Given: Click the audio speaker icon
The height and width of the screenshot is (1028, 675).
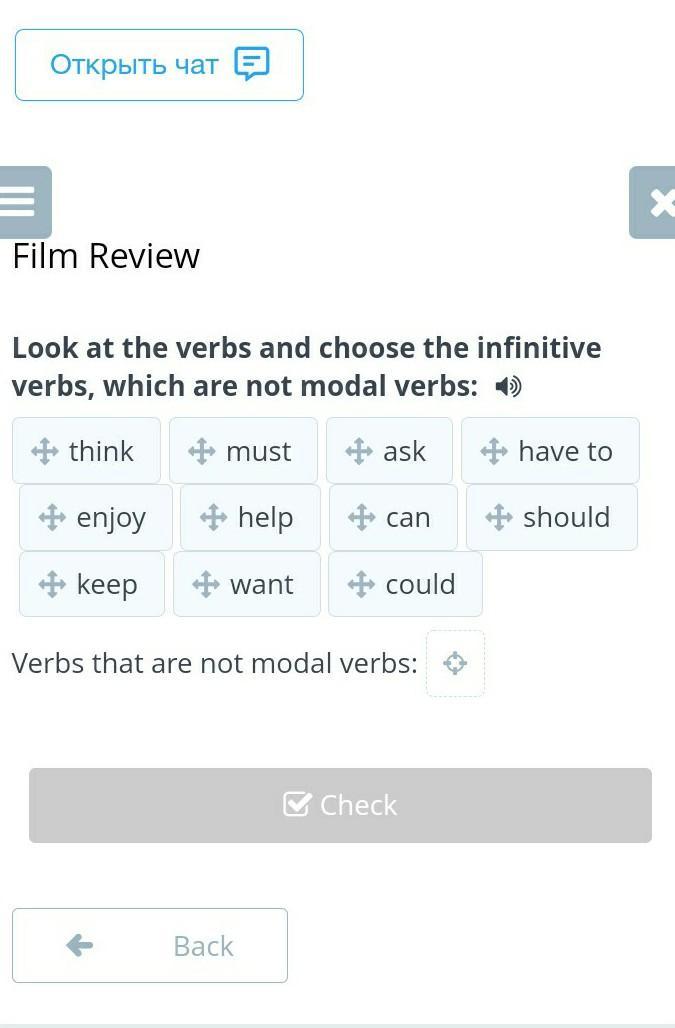Looking at the screenshot, I should coord(508,387).
